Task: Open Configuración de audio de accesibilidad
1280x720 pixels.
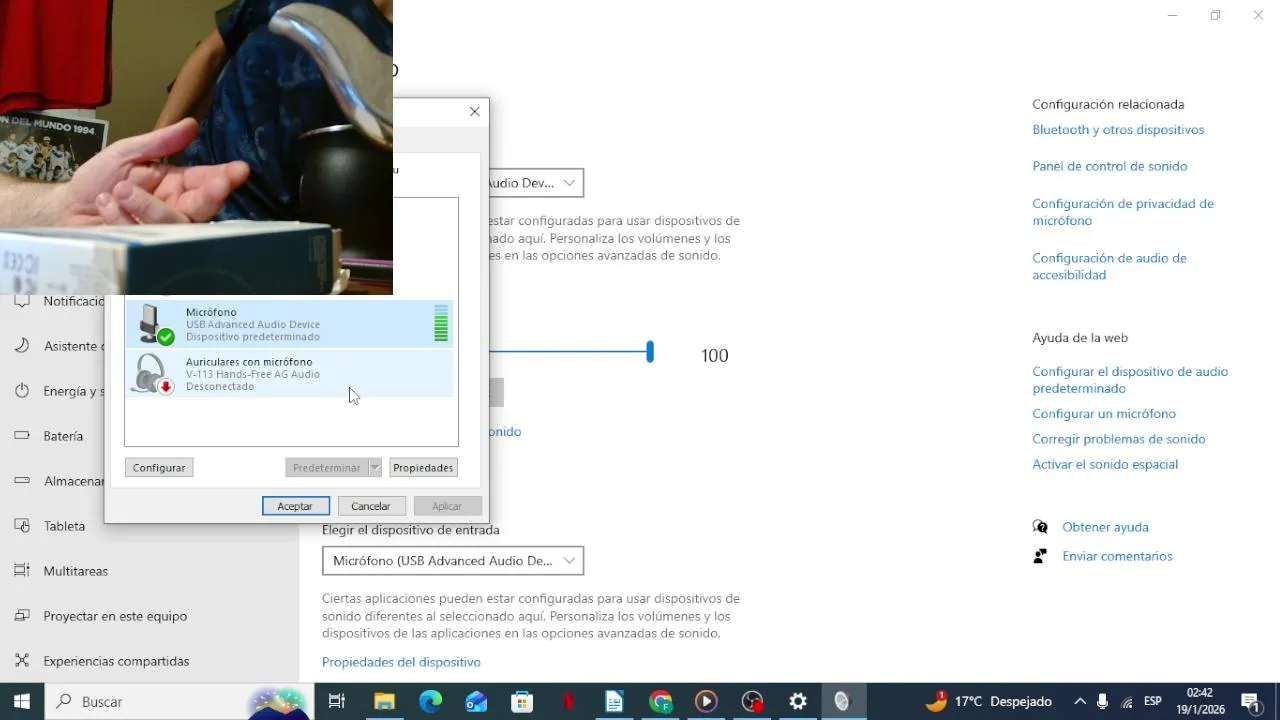Action: point(1109,266)
